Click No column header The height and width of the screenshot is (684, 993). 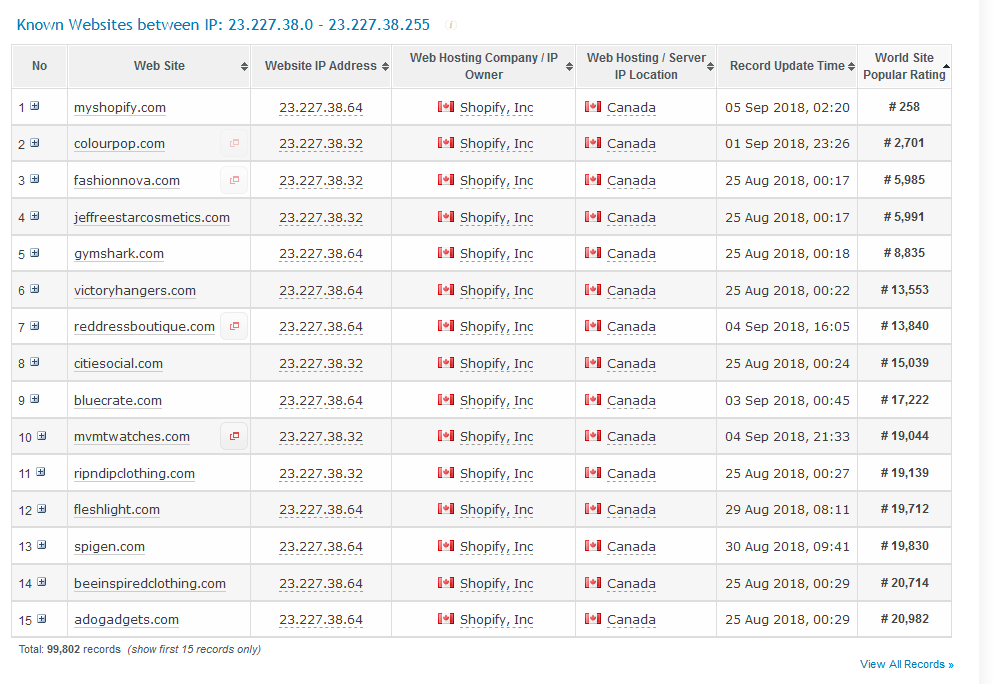tap(39, 66)
